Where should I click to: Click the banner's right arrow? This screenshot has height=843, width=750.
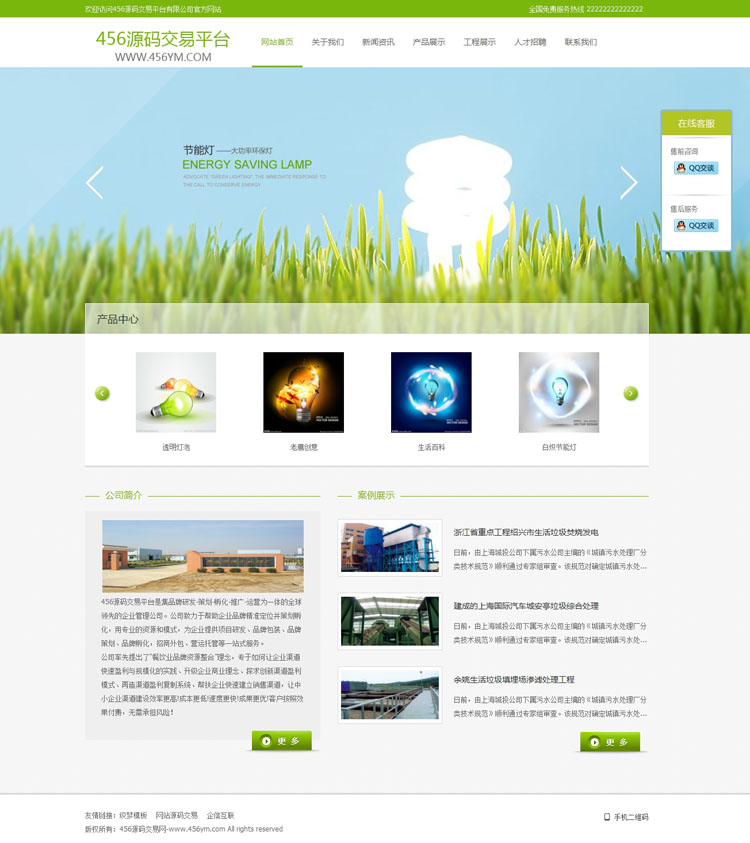pyautogui.click(x=629, y=183)
